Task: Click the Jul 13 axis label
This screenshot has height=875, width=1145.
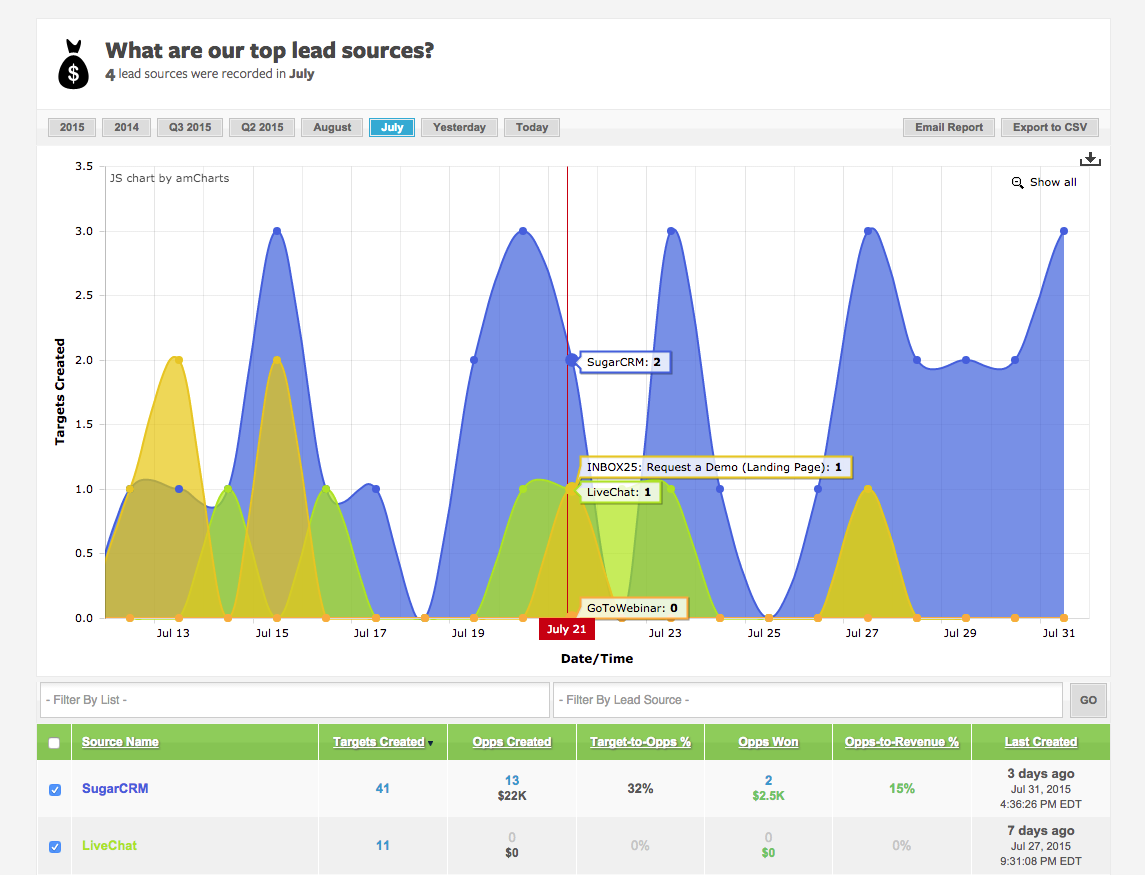Action: 173,633
